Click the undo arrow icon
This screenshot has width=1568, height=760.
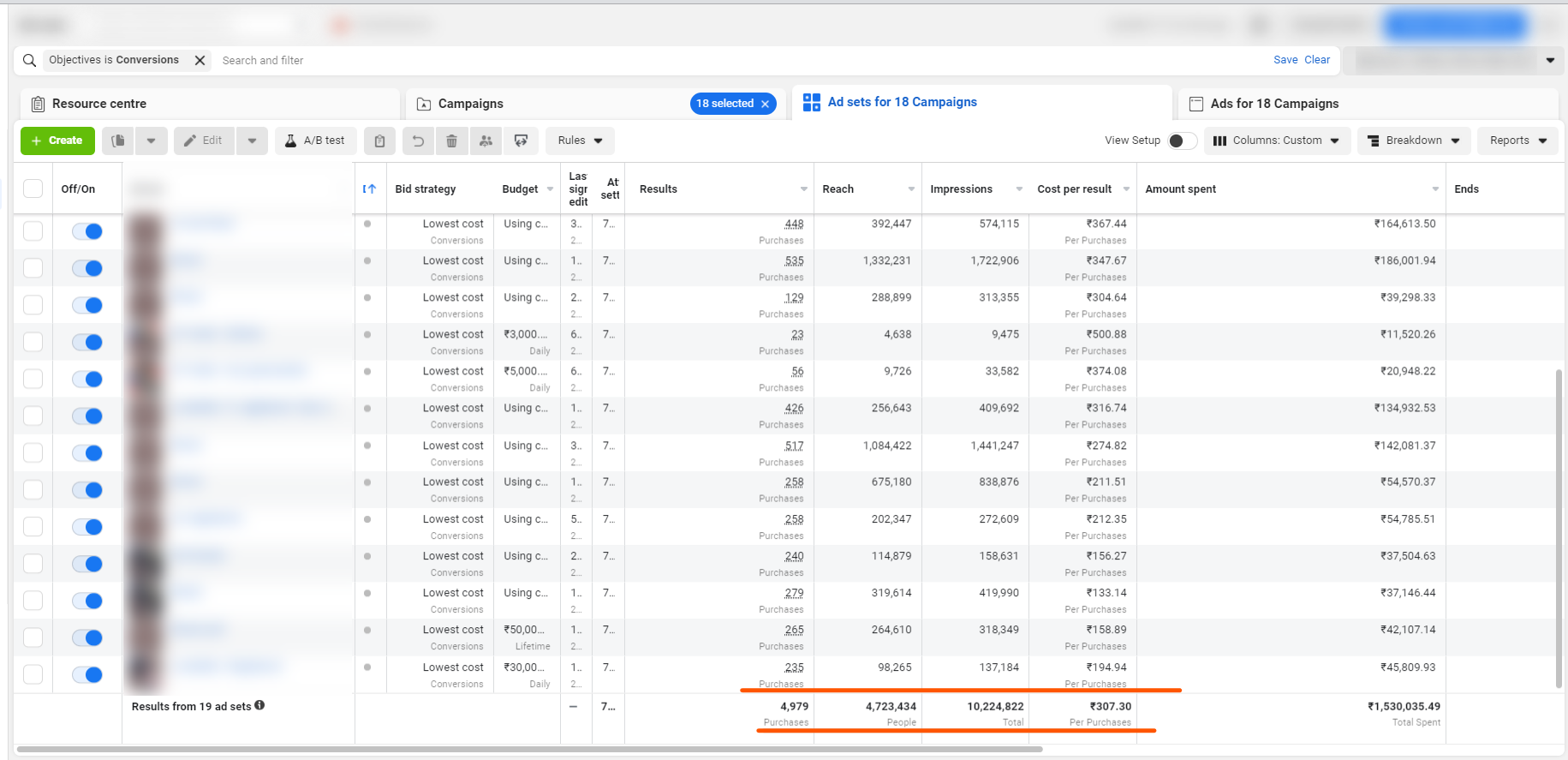point(418,141)
